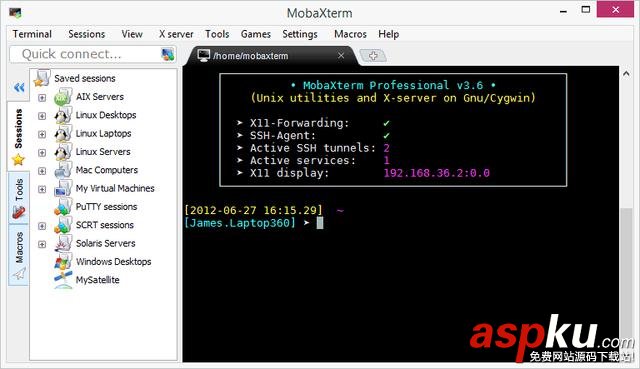
Task: Select the Linux Desktops label
Action: (106, 115)
